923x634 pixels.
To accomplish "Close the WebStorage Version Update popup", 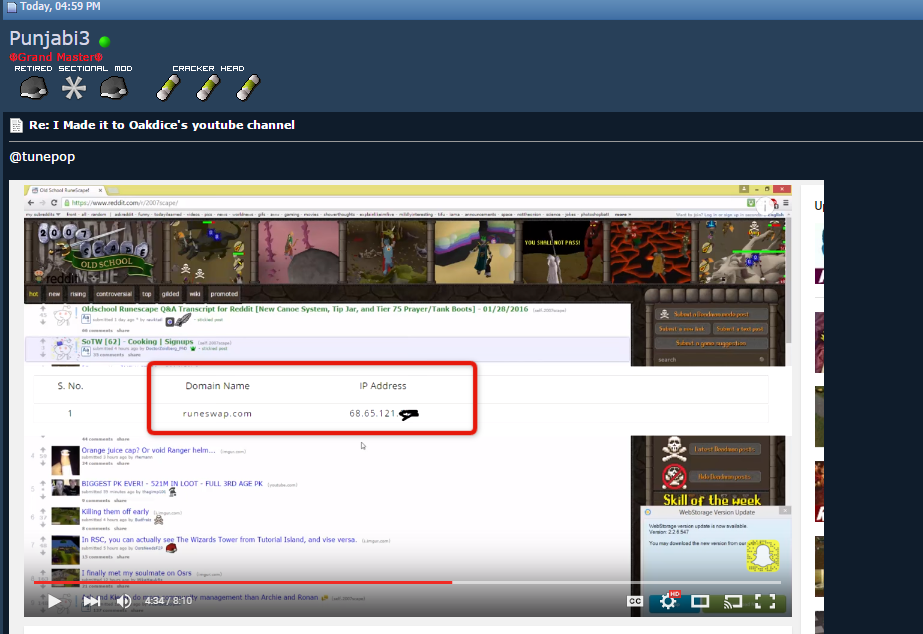I will coord(785,512).
